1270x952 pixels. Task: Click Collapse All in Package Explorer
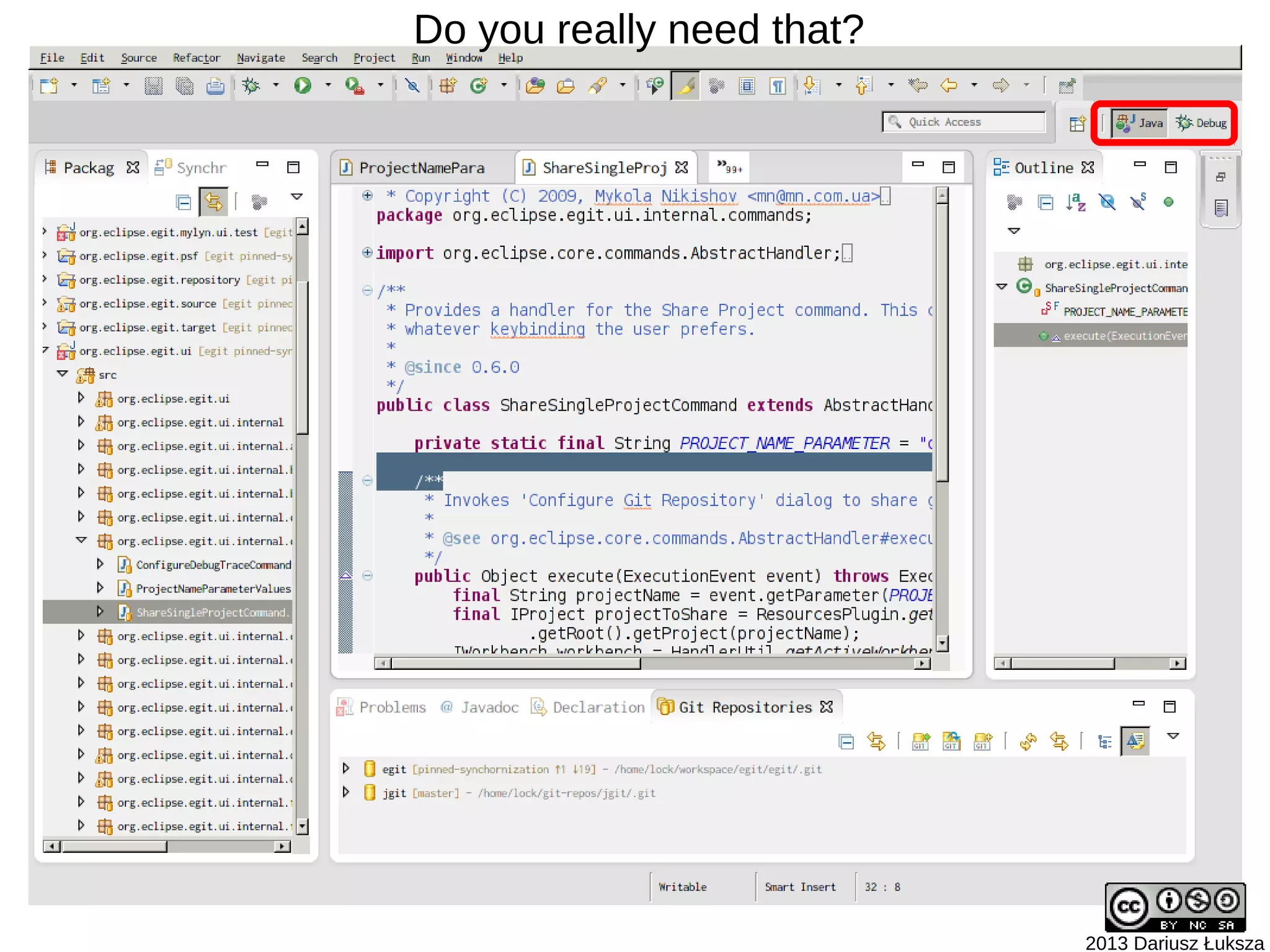point(183,202)
